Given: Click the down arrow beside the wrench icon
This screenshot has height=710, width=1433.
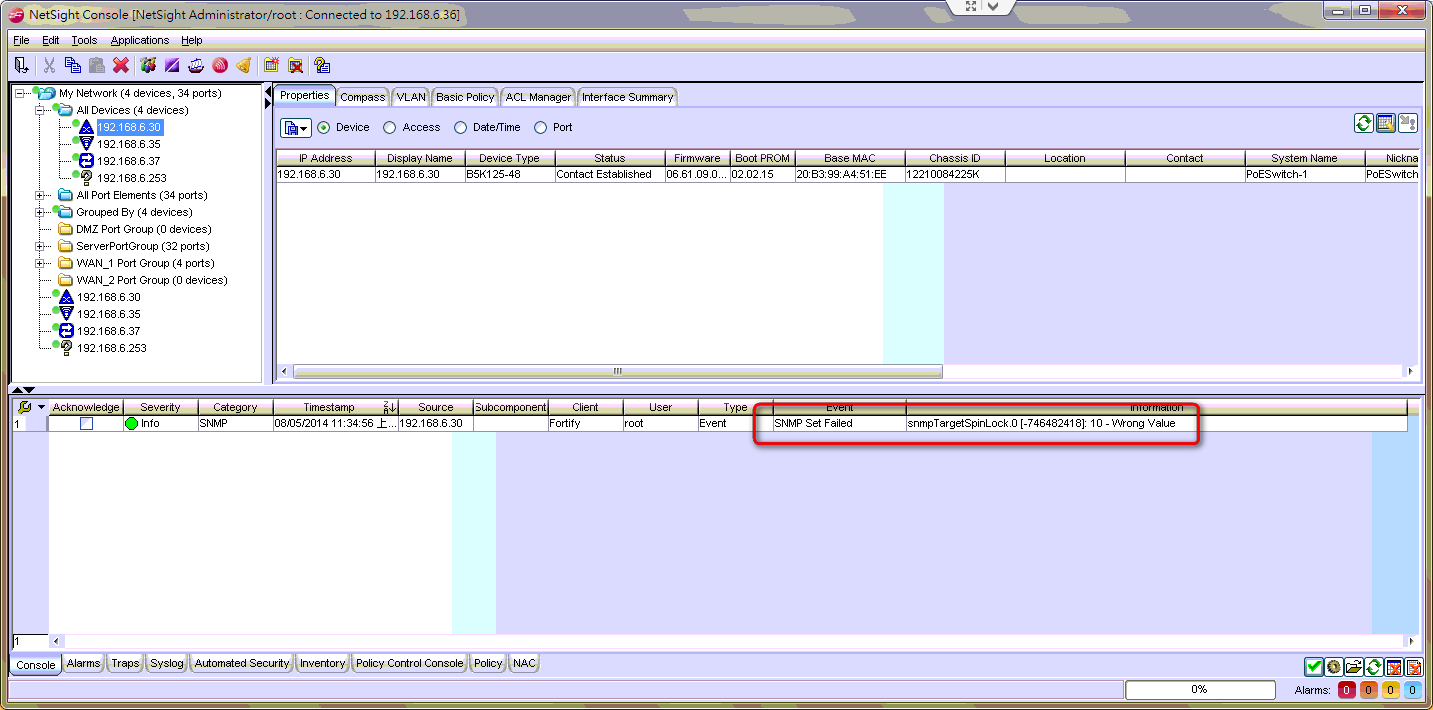Looking at the screenshot, I should click(41, 407).
